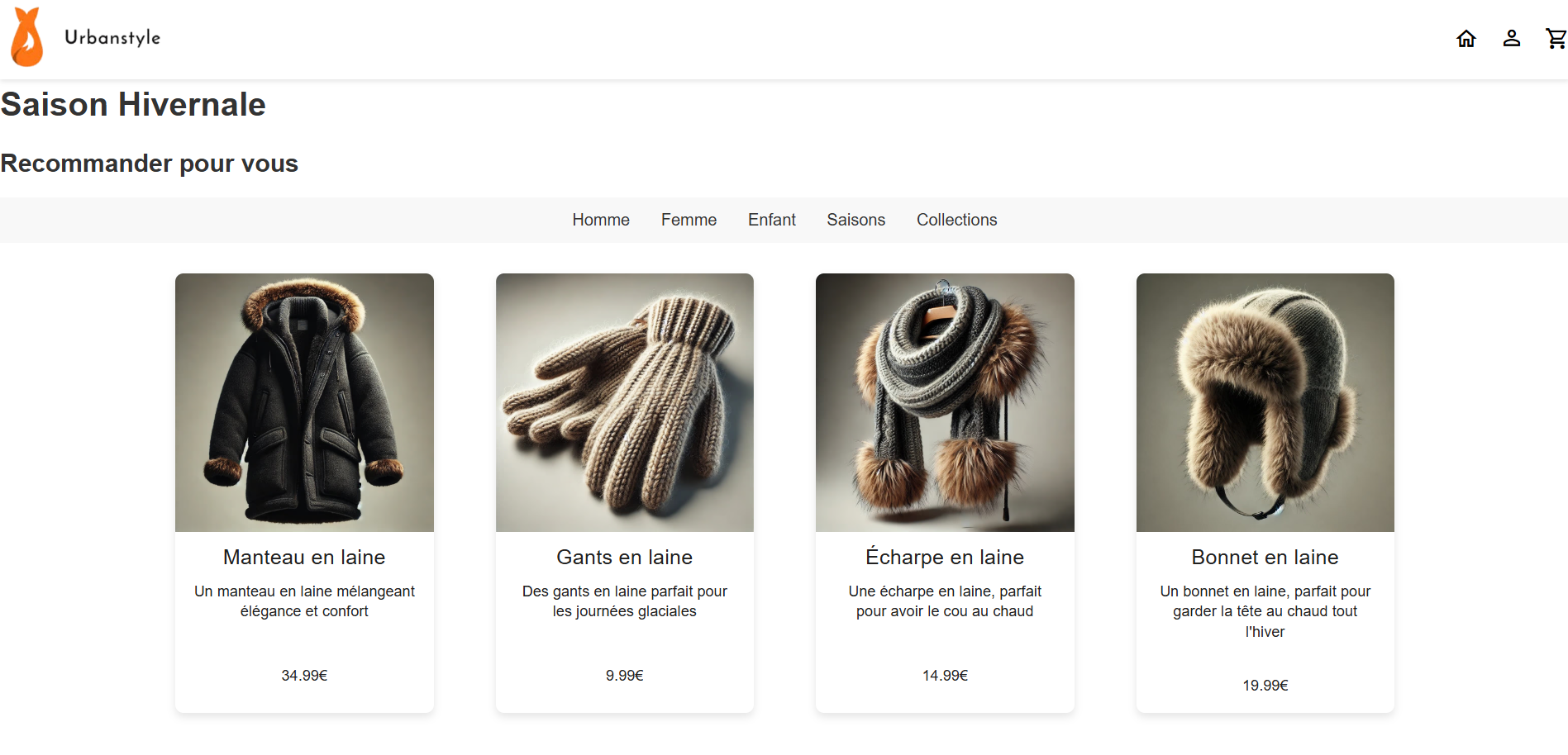Image resolution: width=1568 pixels, height=755 pixels.
Task: Open the Saisons menu item
Action: [x=856, y=220]
